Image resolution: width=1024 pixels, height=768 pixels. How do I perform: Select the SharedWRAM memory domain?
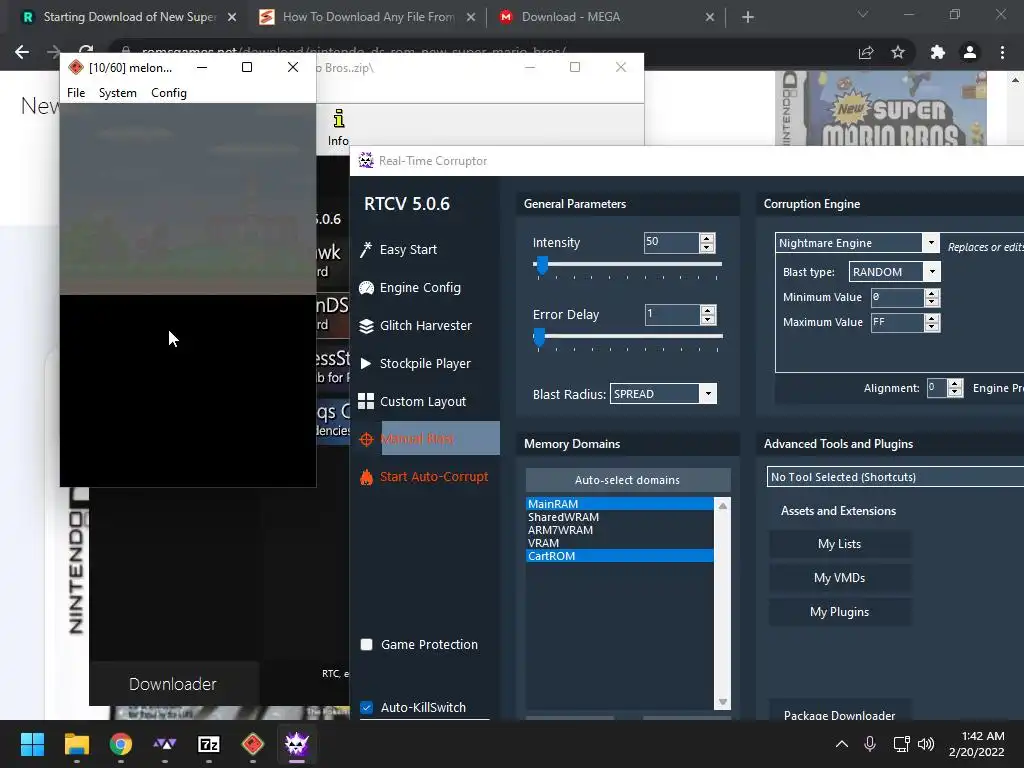click(619, 517)
